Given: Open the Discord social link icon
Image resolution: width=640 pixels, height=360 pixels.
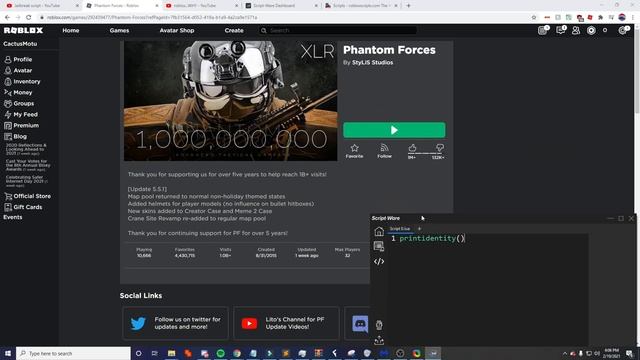Looking at the screenshot, I should (360, 324).
